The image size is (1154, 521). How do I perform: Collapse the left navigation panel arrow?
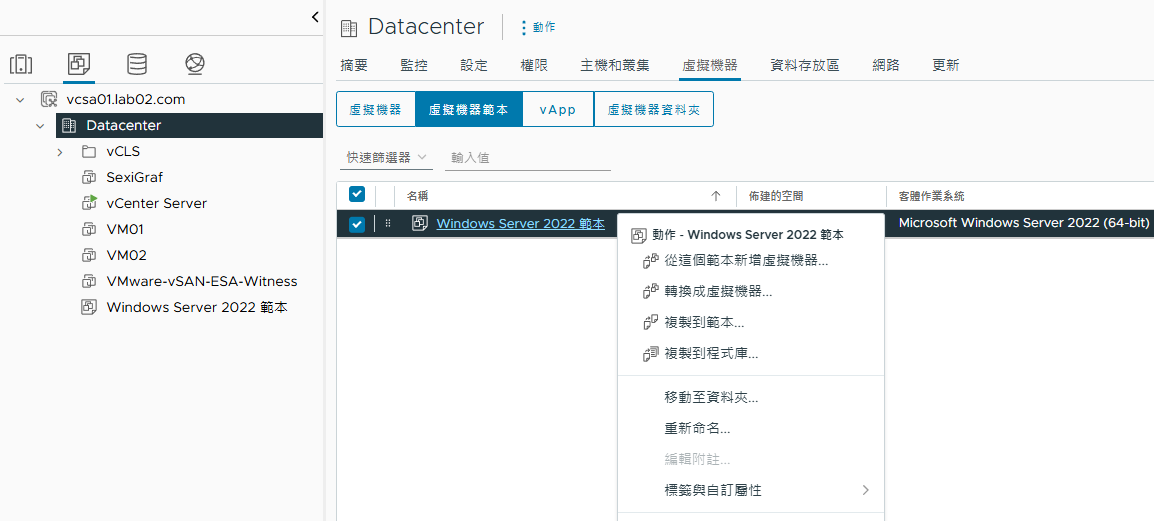315,17
